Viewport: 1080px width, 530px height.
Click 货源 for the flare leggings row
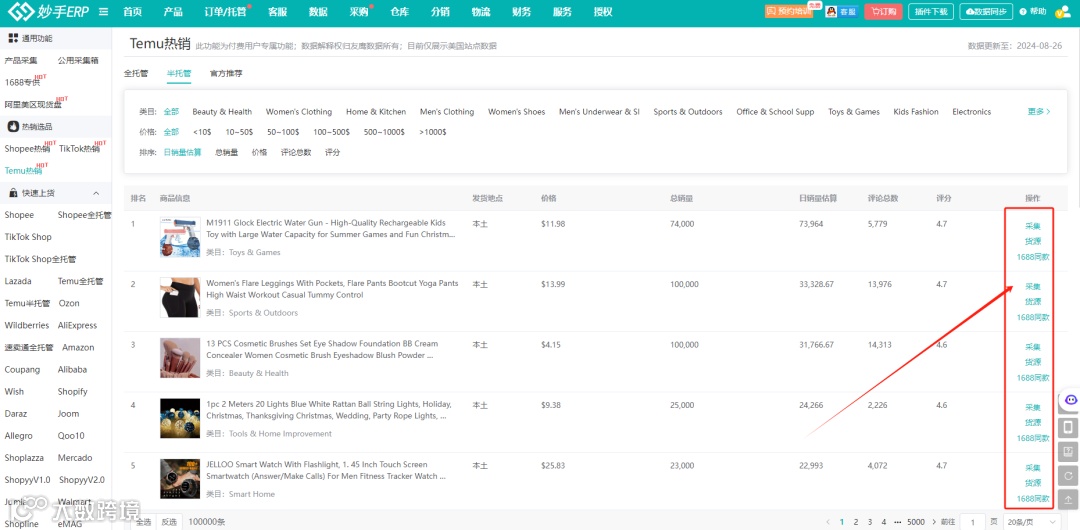coord(1032,302)
